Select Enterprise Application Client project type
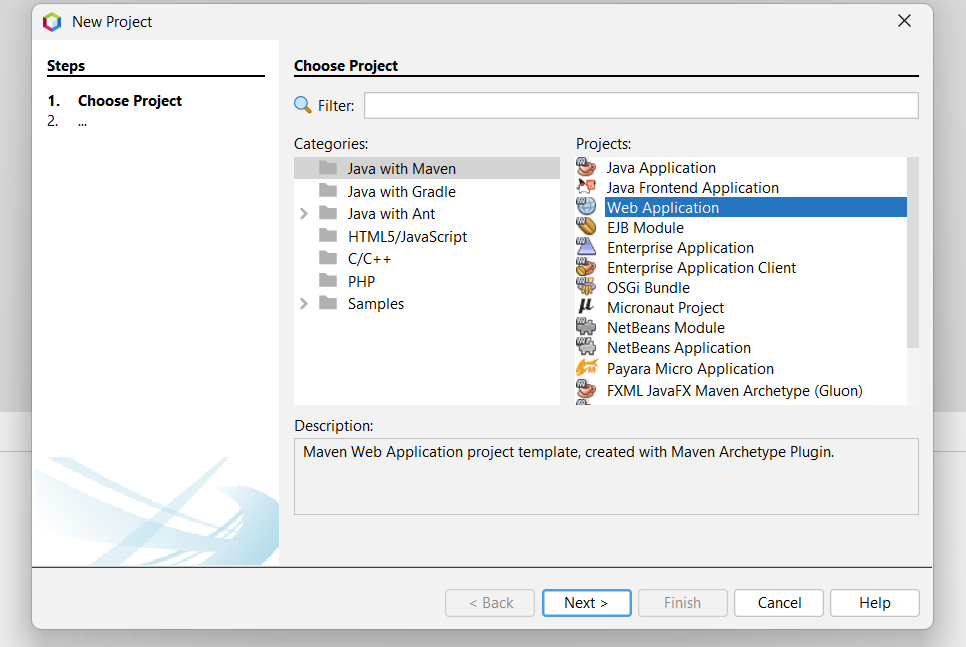Viewport: 966px width, 647px height. [x=701, y=267]
